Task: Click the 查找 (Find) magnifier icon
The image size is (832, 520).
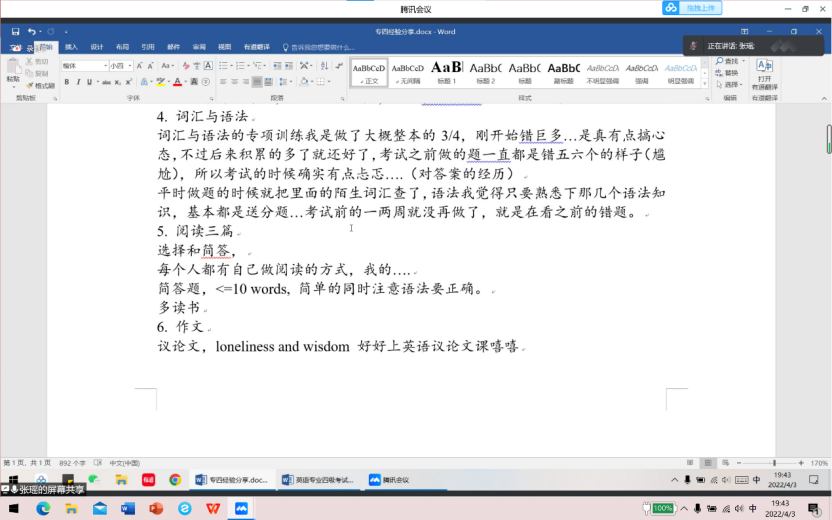Action: (719, 62)
